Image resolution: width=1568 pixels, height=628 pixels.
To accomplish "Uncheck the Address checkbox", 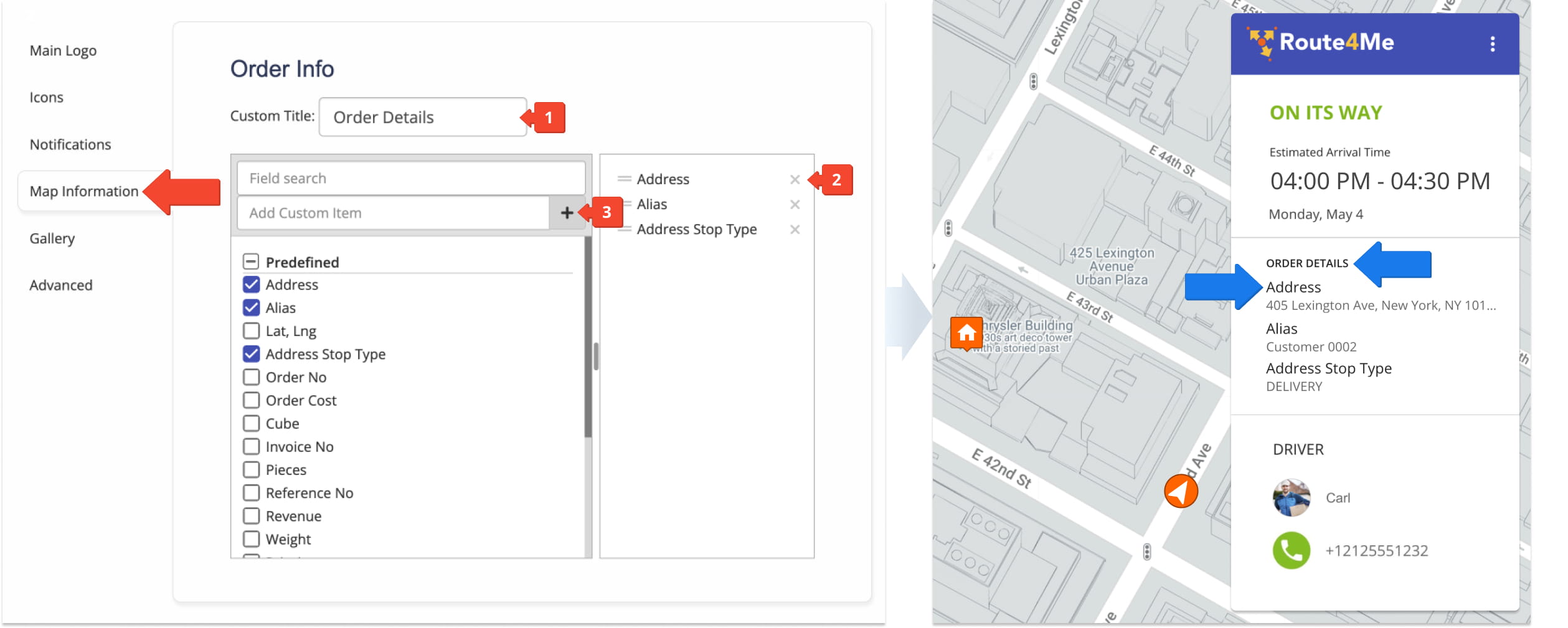I will coord(252,284).
